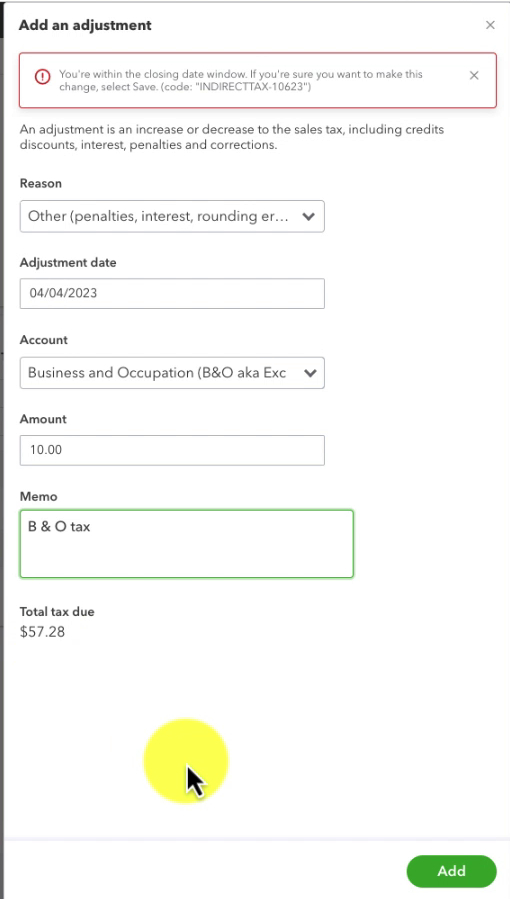Click the Amount field showing 10.00
The width and height of the screenshot is (510, 899).
(172, 450)
